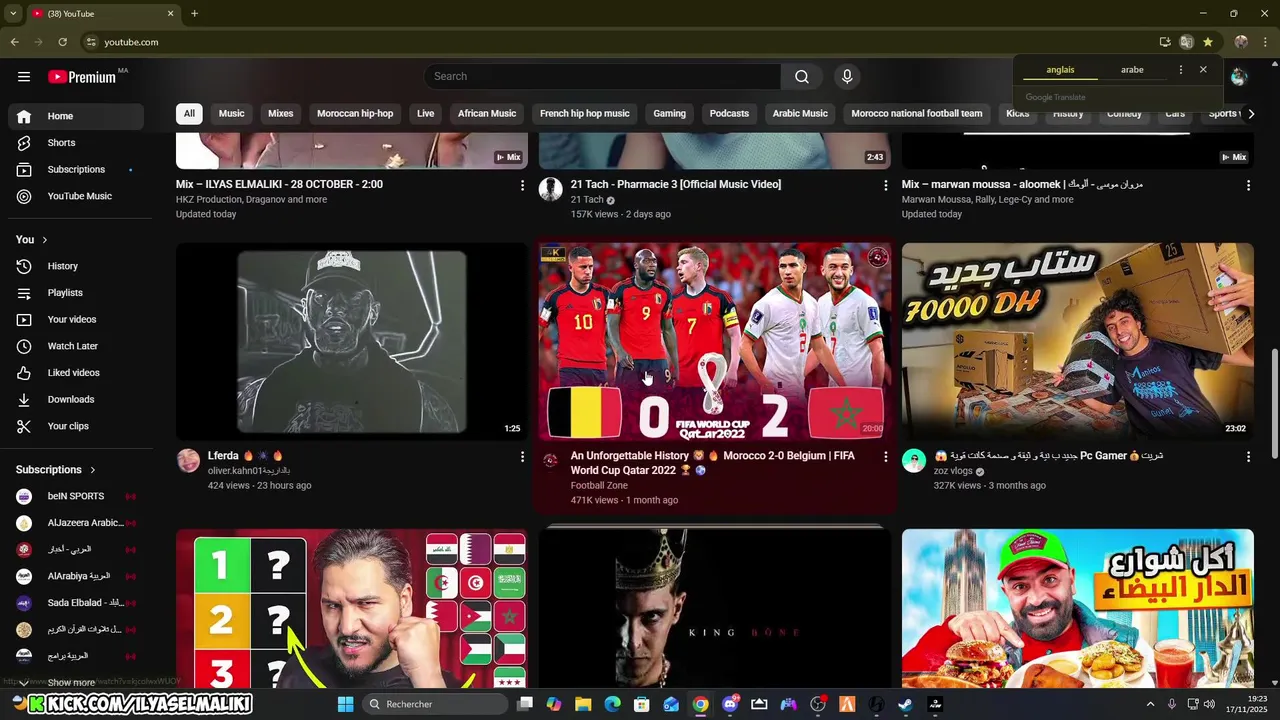1280x720 pixels.
Task: Open the hamburger guide menu
Action: pos(24,76)
